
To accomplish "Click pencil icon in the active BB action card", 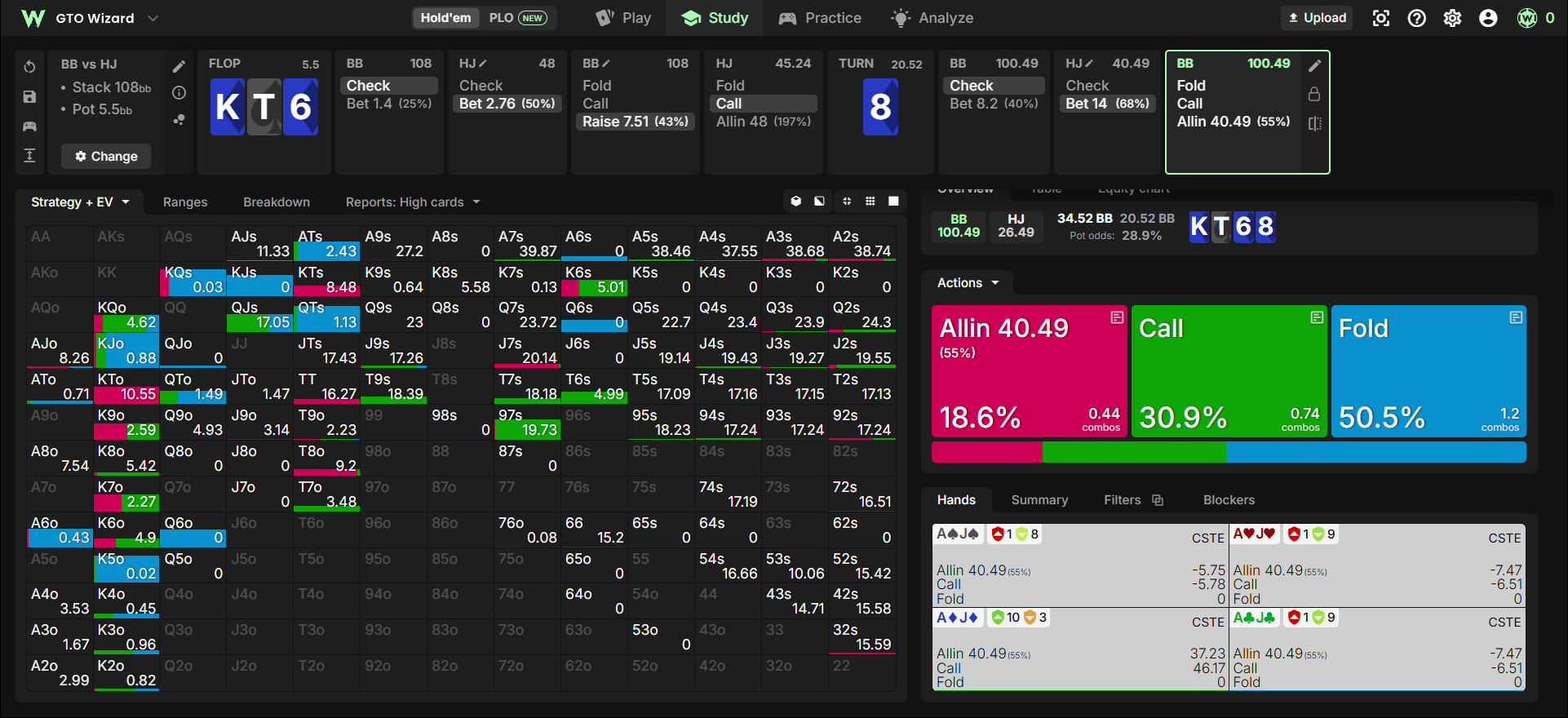I will tap(1314, 66).
